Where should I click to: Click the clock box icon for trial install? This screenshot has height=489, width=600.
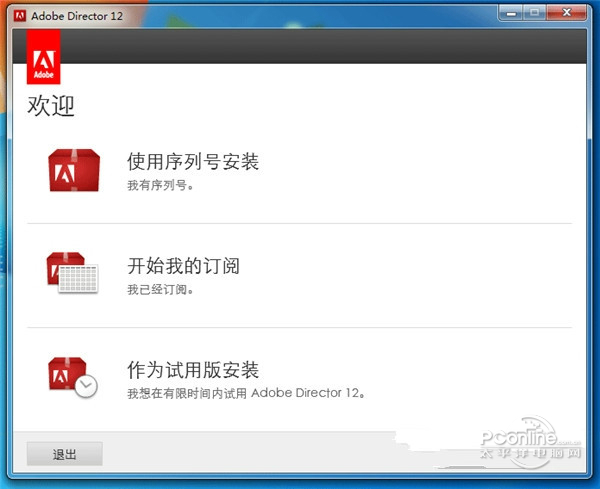pyautogui.click(x=73, y=378)
